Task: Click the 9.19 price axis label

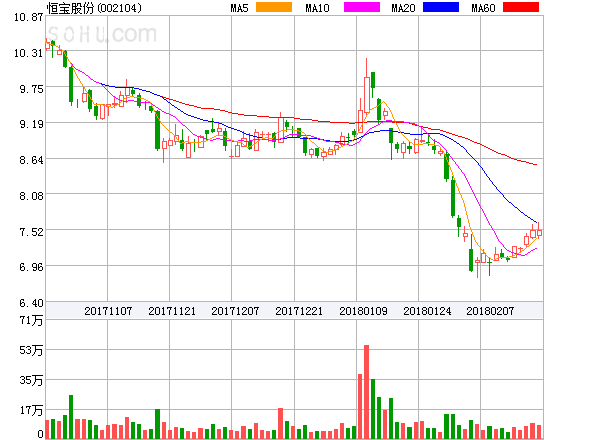Action: (x=31, y=124)
